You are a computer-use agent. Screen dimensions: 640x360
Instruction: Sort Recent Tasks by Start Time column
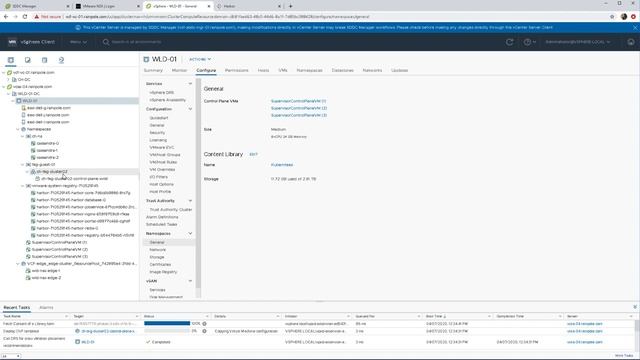pyautogui.click(x=436, y=316)
